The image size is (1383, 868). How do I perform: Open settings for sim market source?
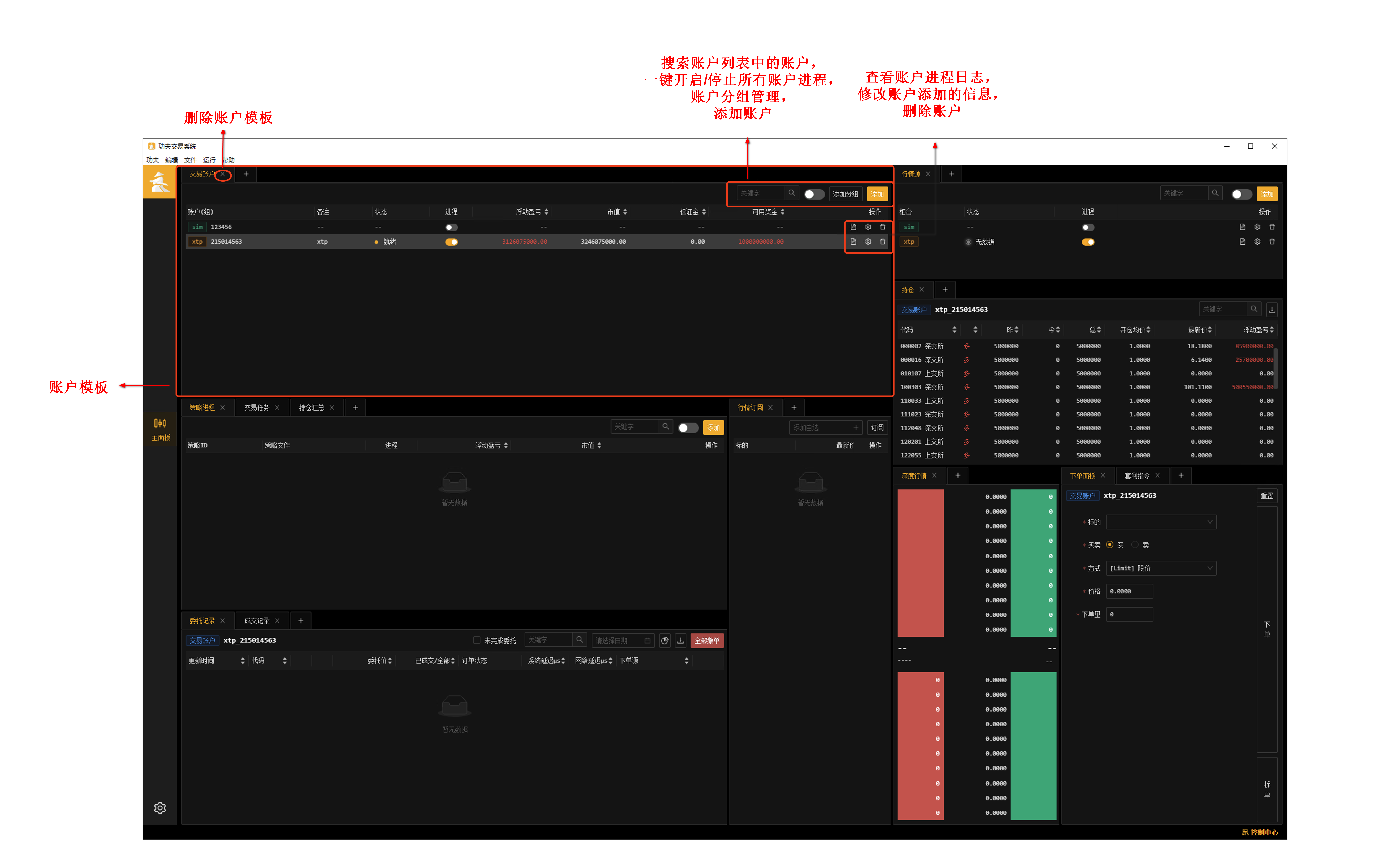[1257, 227]
